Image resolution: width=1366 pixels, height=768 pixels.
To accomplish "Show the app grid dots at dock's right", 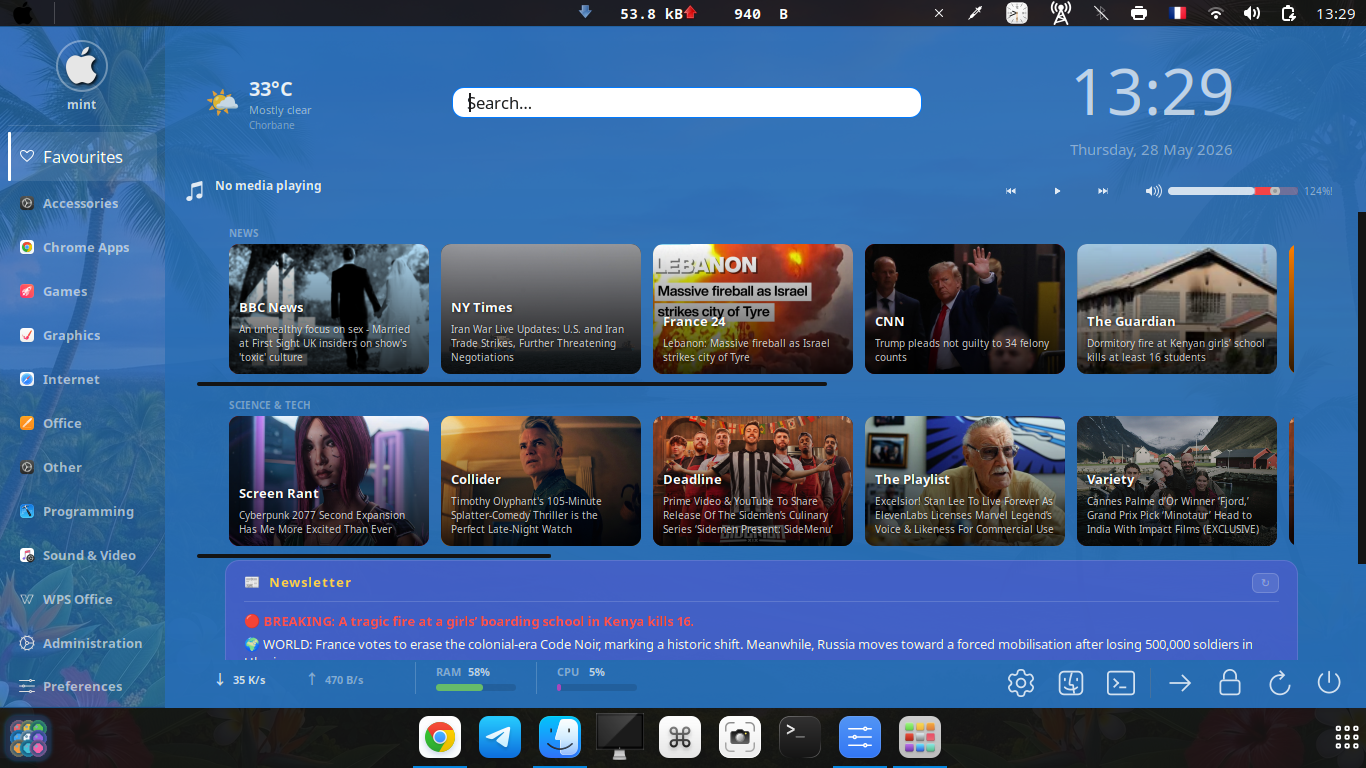I will 1347,738.
